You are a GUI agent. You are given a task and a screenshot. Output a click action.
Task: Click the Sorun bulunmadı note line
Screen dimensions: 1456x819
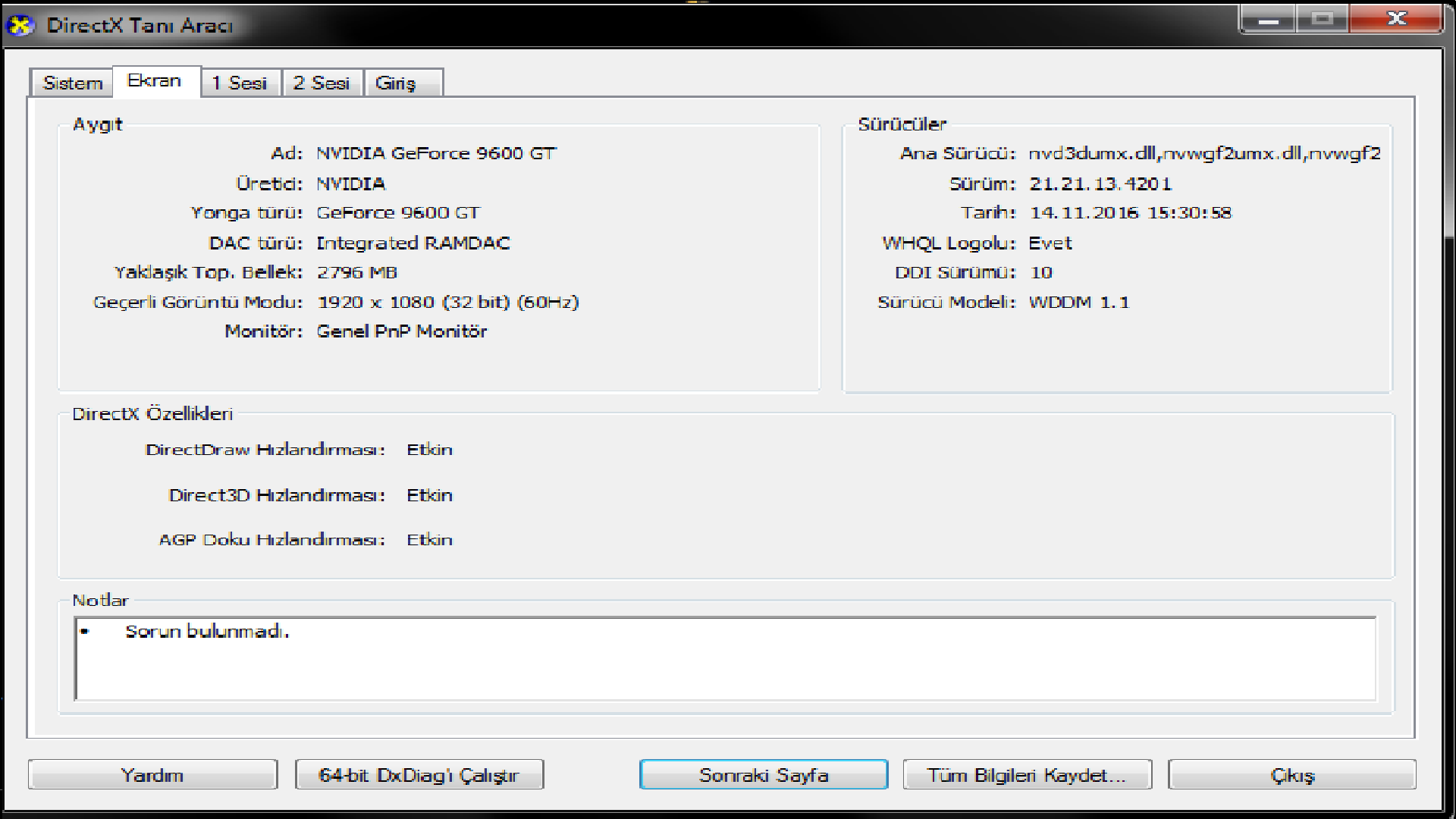click(207, 632)
